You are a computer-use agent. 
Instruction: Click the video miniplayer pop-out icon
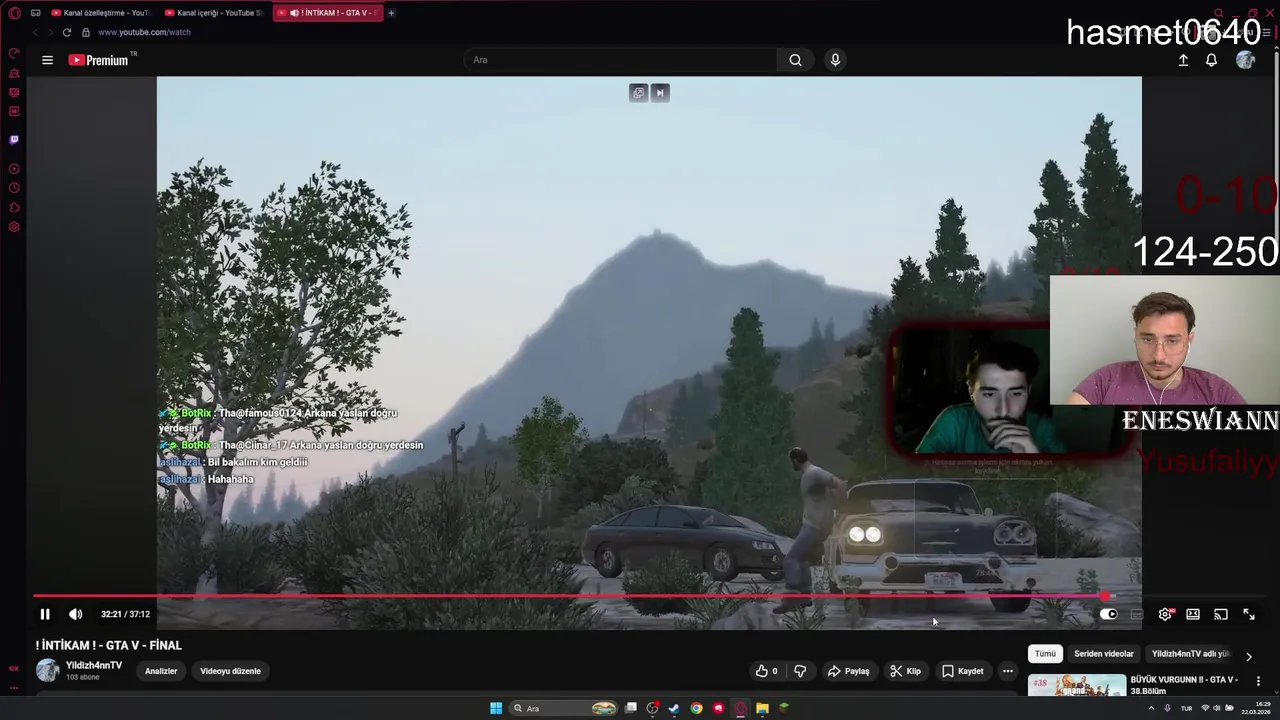pyautogui.click(x=638, y=93)
